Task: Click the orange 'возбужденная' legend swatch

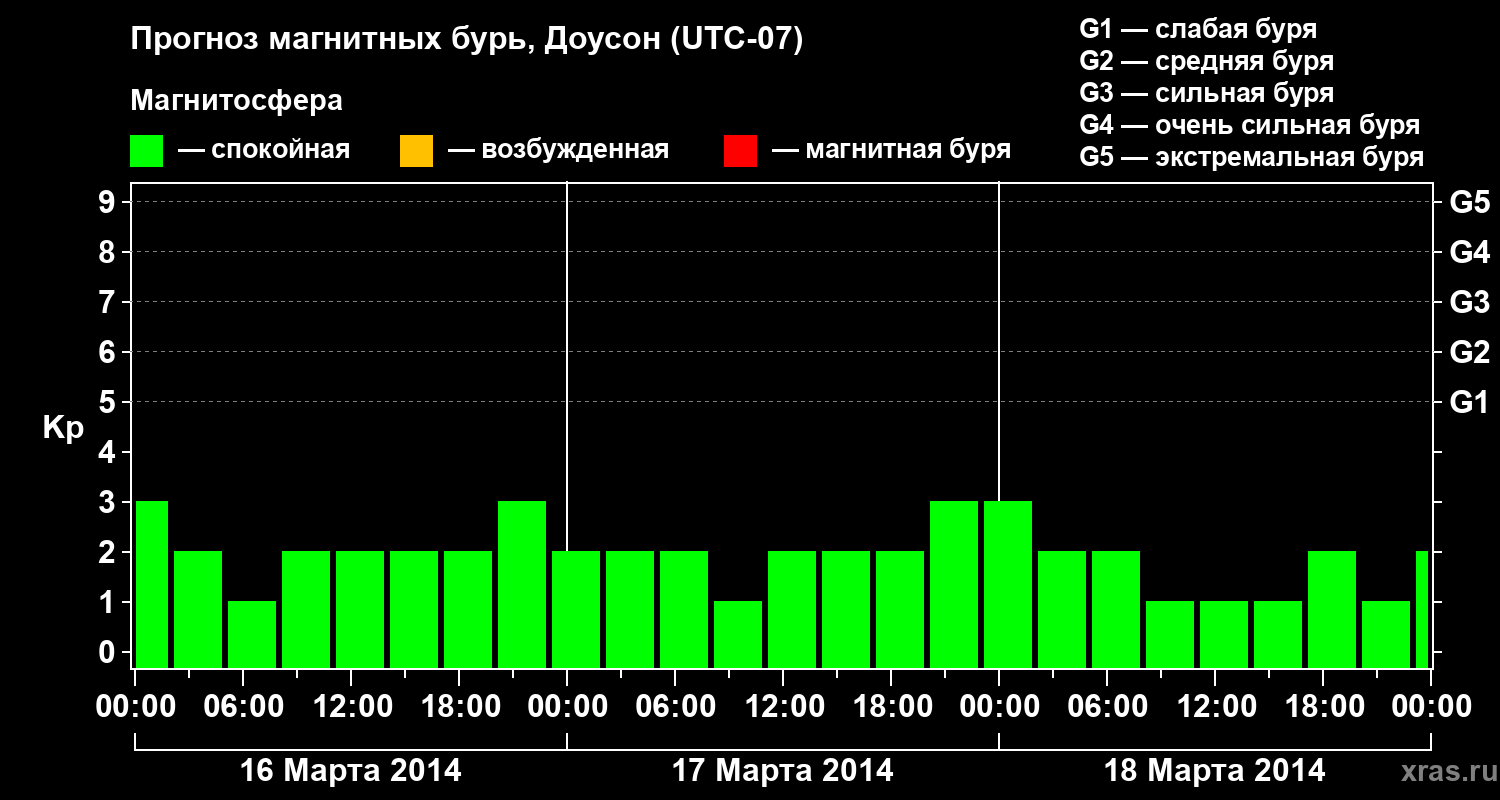Action: [416, 151]
